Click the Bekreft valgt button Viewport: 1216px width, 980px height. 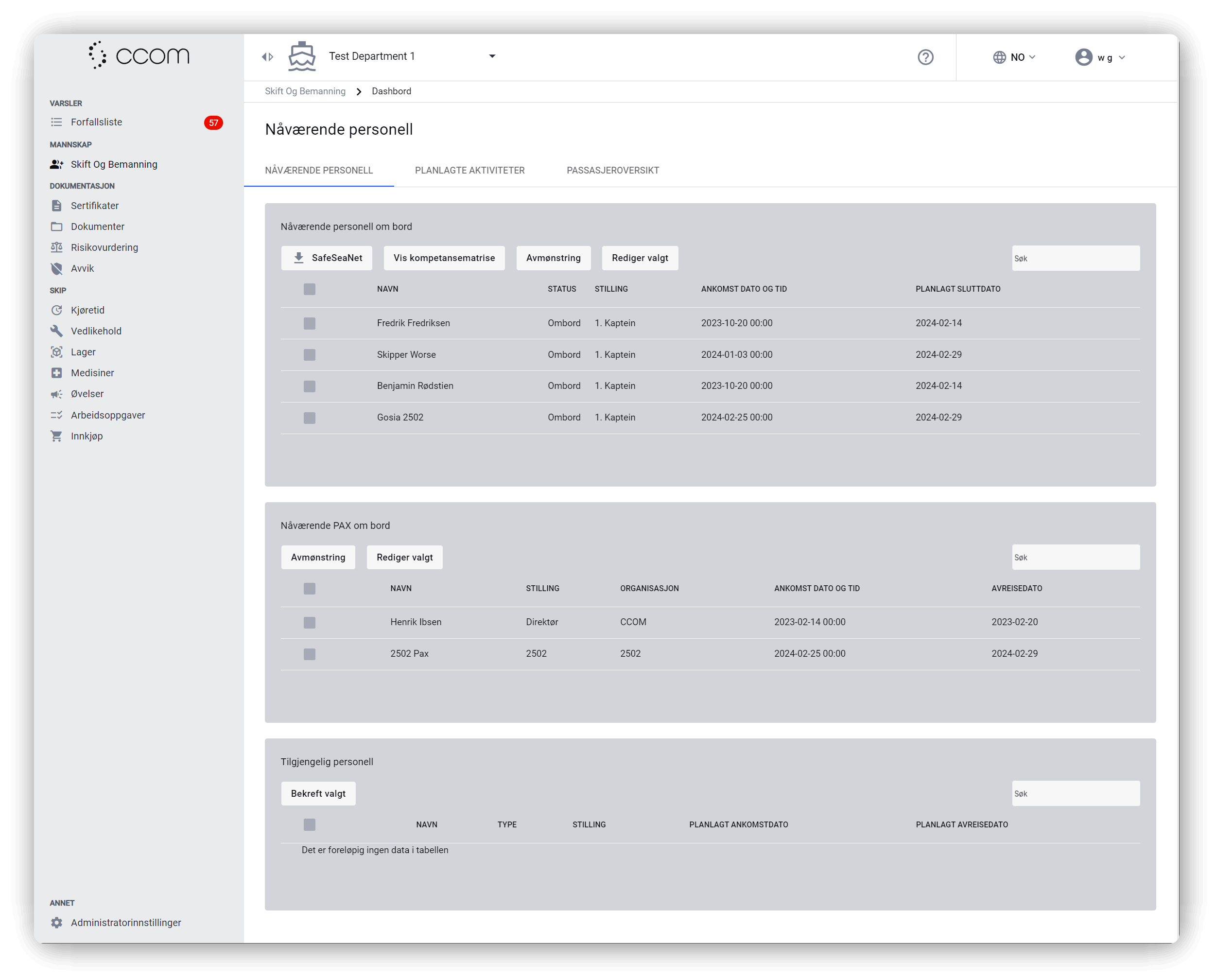click(318, 794)
